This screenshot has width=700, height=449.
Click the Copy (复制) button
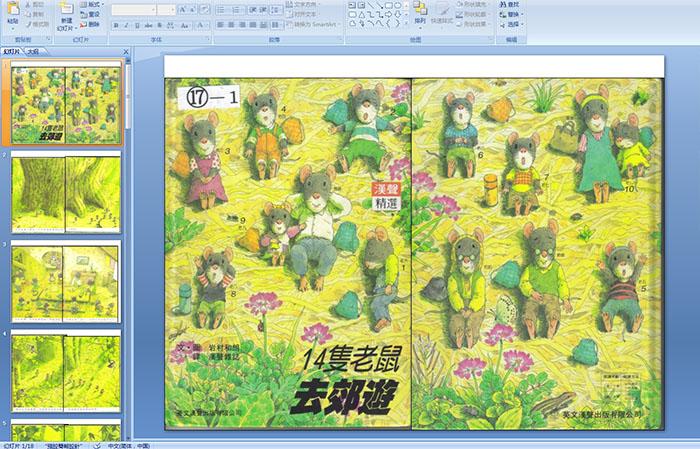(x=35, y=14)
